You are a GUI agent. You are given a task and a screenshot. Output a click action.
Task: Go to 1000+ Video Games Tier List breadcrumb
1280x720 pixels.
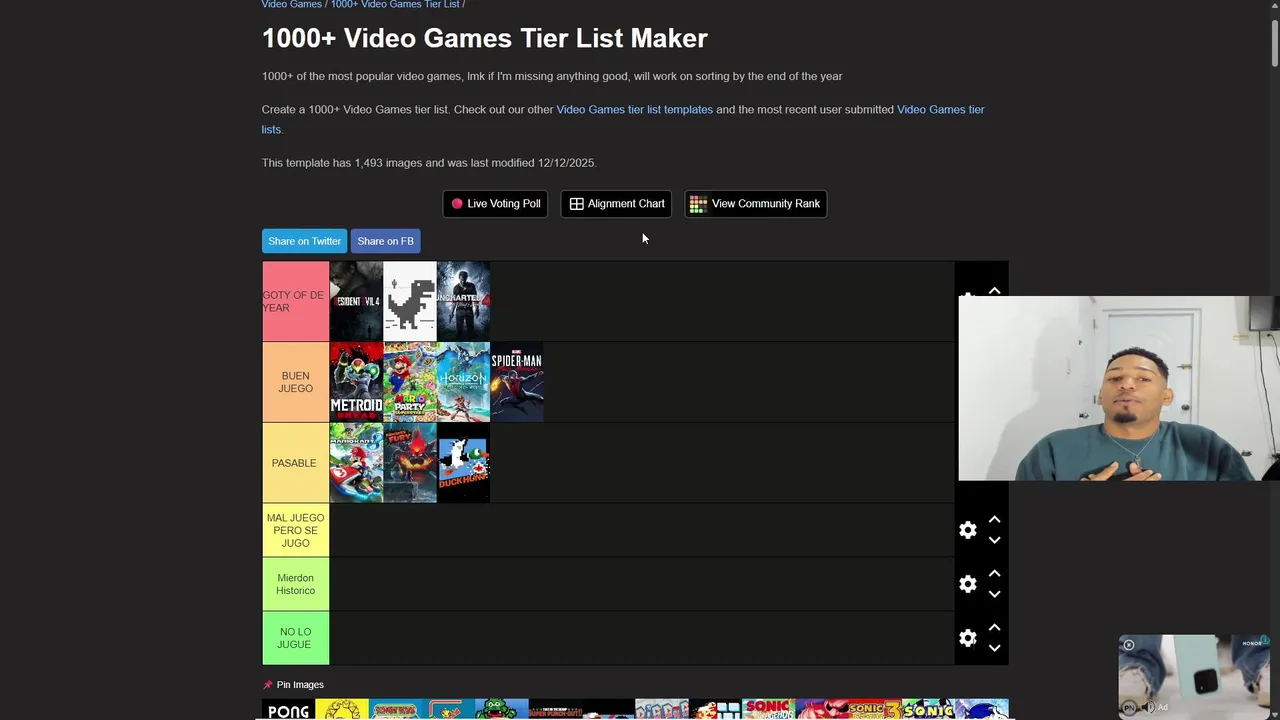pyautogui.click(x=395, y=4)
